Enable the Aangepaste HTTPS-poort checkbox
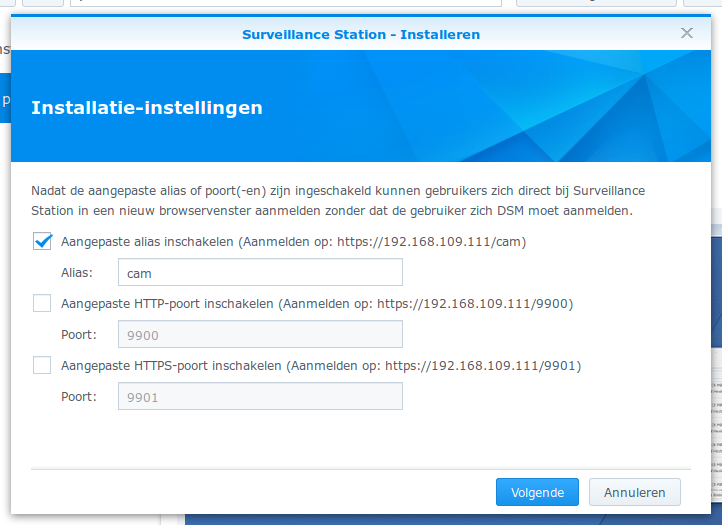This screenshot has height=525, width=722. 42,365
